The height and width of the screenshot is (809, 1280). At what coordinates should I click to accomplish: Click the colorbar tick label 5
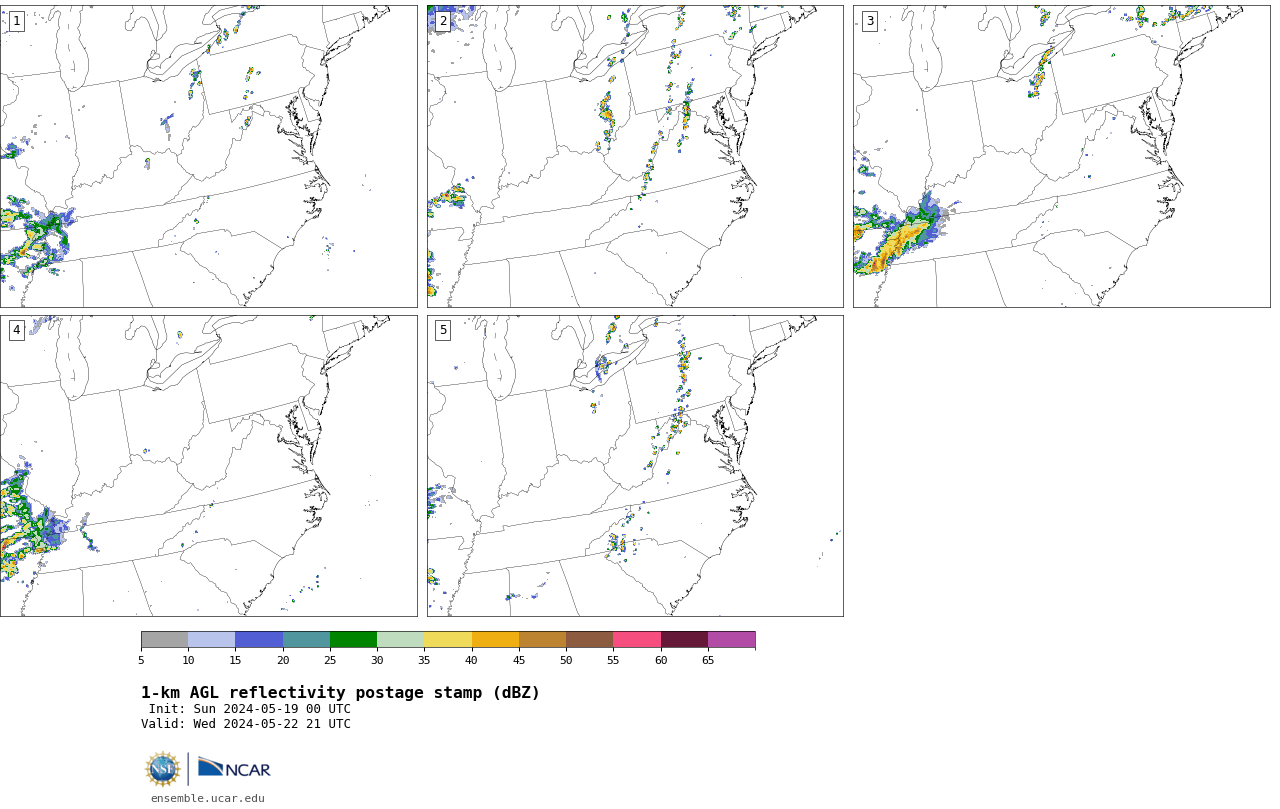[141, 660]
